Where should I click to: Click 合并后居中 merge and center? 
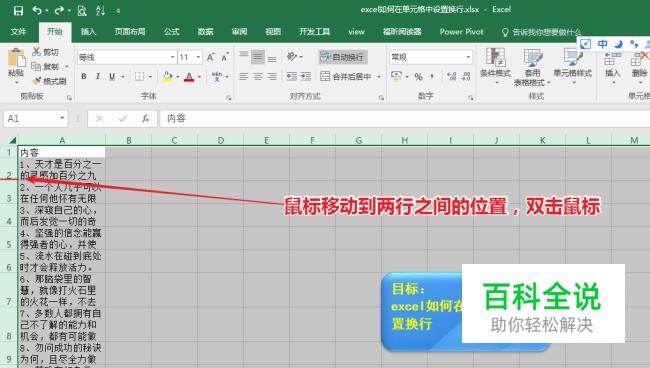click(346, 77)
